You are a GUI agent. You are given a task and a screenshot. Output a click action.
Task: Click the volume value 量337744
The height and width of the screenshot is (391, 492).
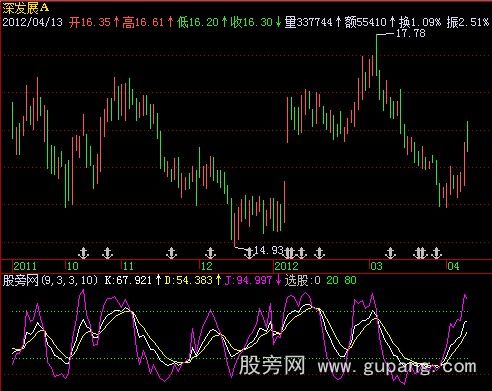pos(309,22)
